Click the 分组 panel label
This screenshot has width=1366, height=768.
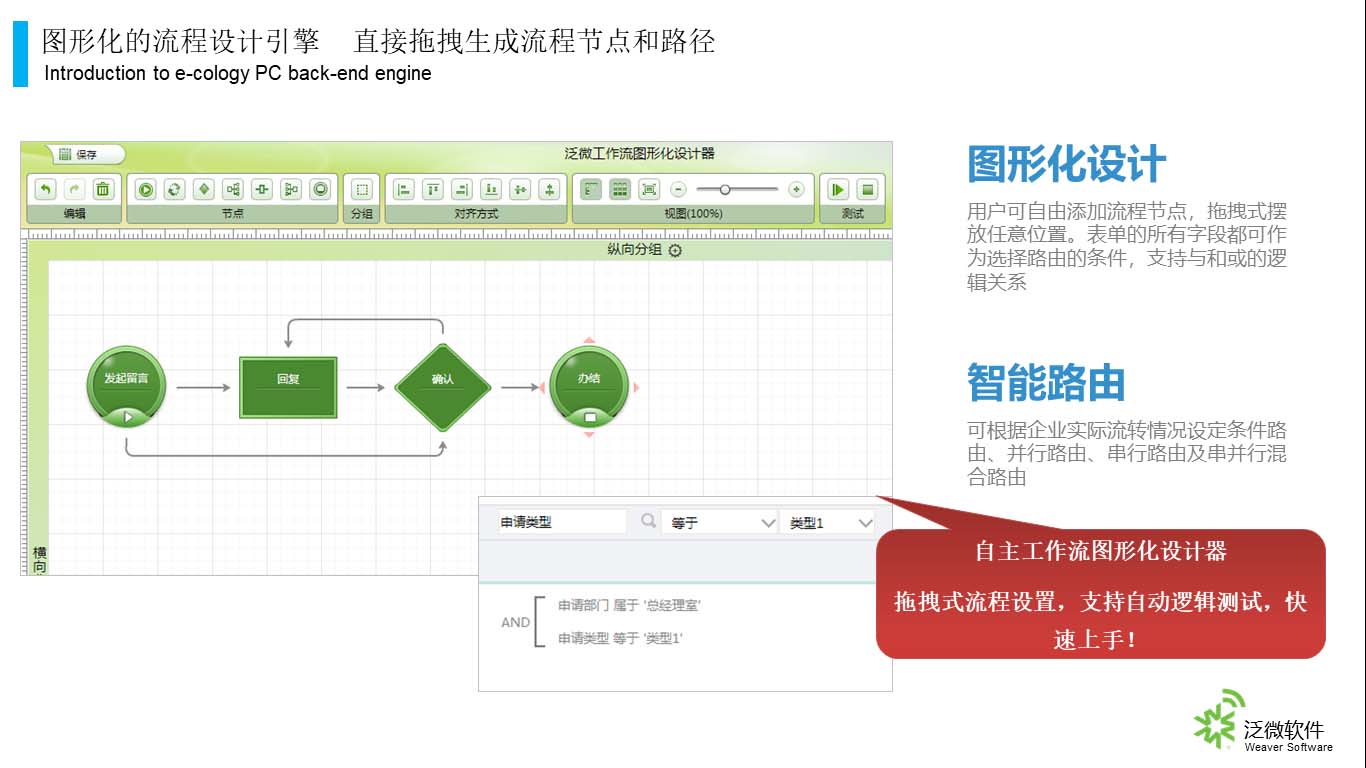362,214
